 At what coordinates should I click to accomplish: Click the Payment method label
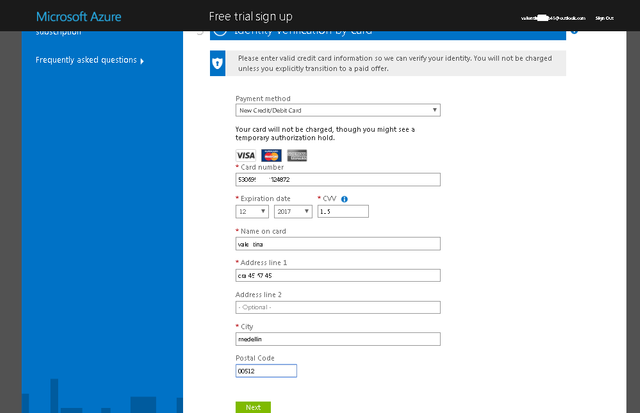pyautogui.click(x=263, y=98)
